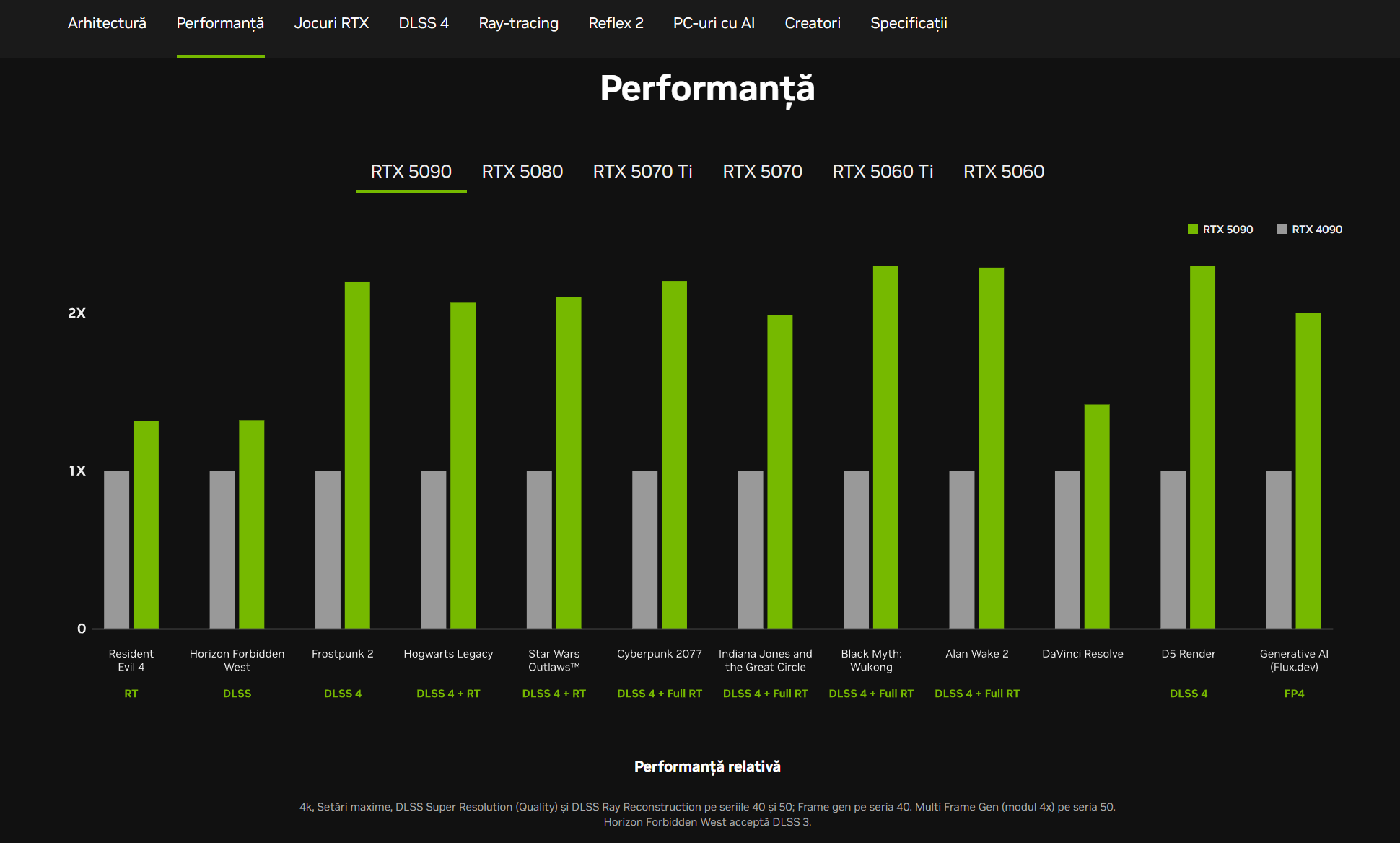Select the RTX 5080 performance tab
Screen dimensions: 1400x843
pyautogui.click(x=522, y=172)
